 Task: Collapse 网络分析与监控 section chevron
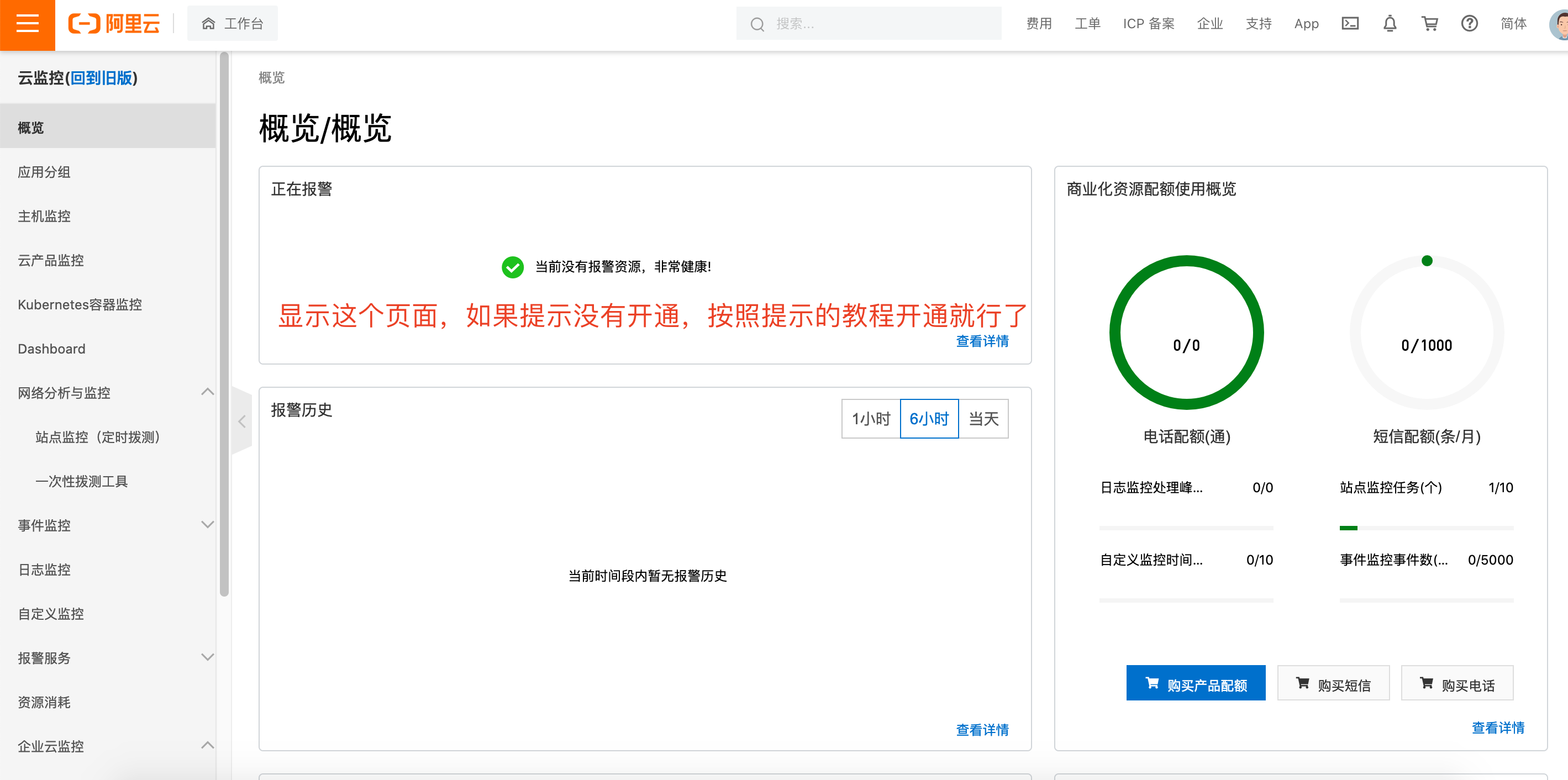[x=208, y=392]
